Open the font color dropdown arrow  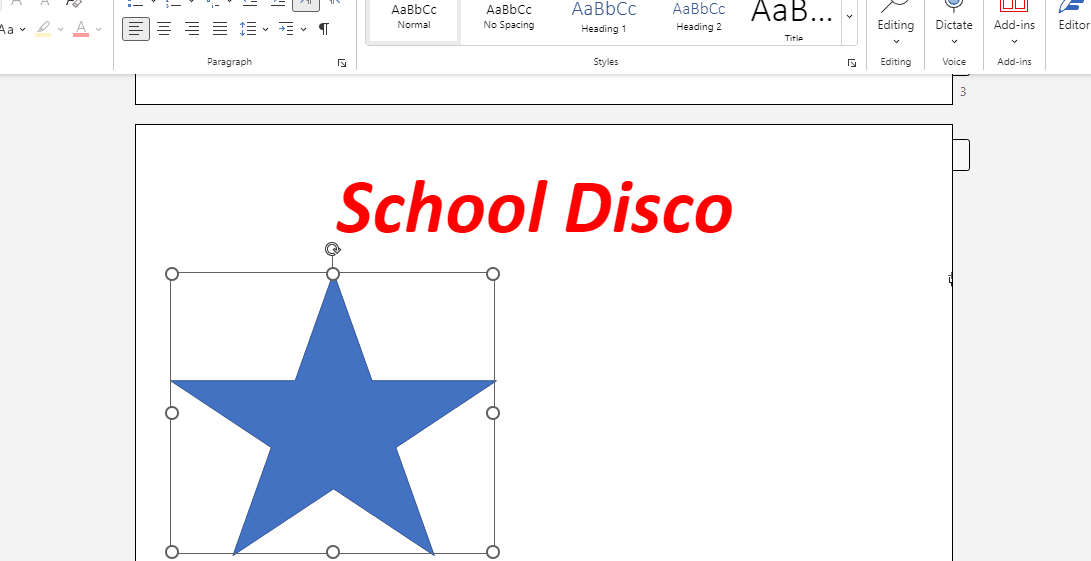click(x=98, y=29)
